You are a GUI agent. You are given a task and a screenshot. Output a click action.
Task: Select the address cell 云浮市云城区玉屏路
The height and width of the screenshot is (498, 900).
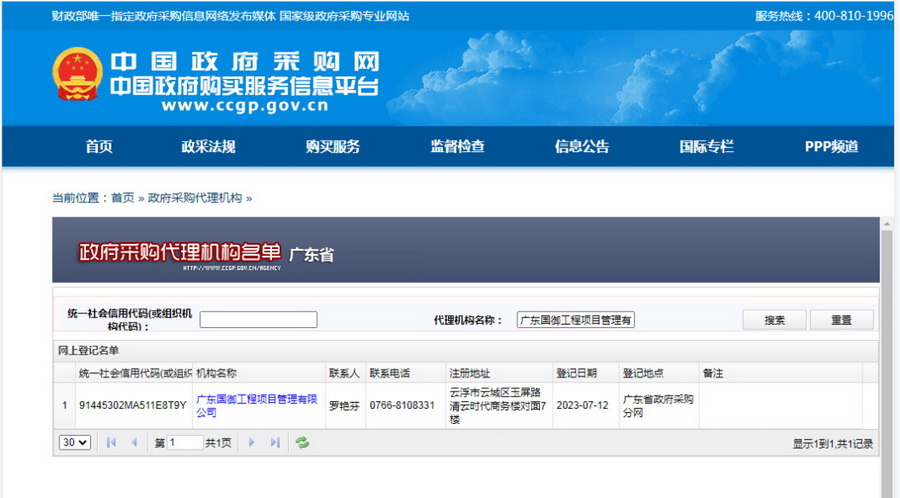498,406
